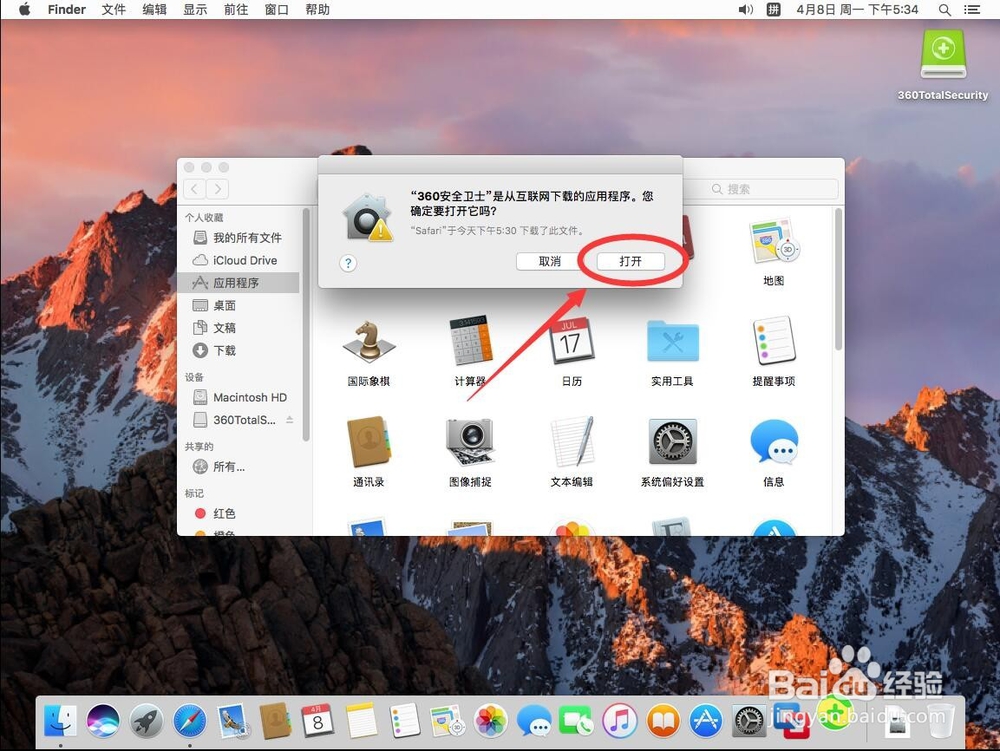Screen dimensions: 1000x751
Task: Open the Finder menu
Action: 66,10
